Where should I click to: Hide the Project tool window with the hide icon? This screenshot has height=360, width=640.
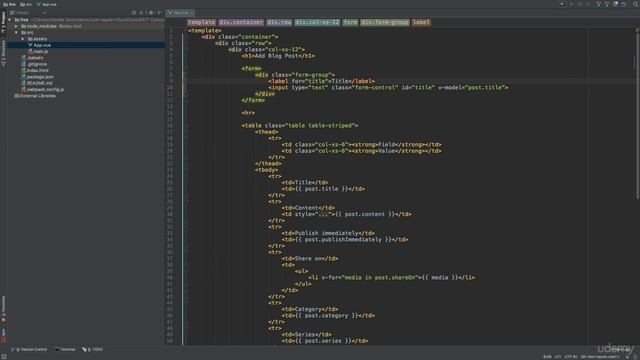(160, 13)
